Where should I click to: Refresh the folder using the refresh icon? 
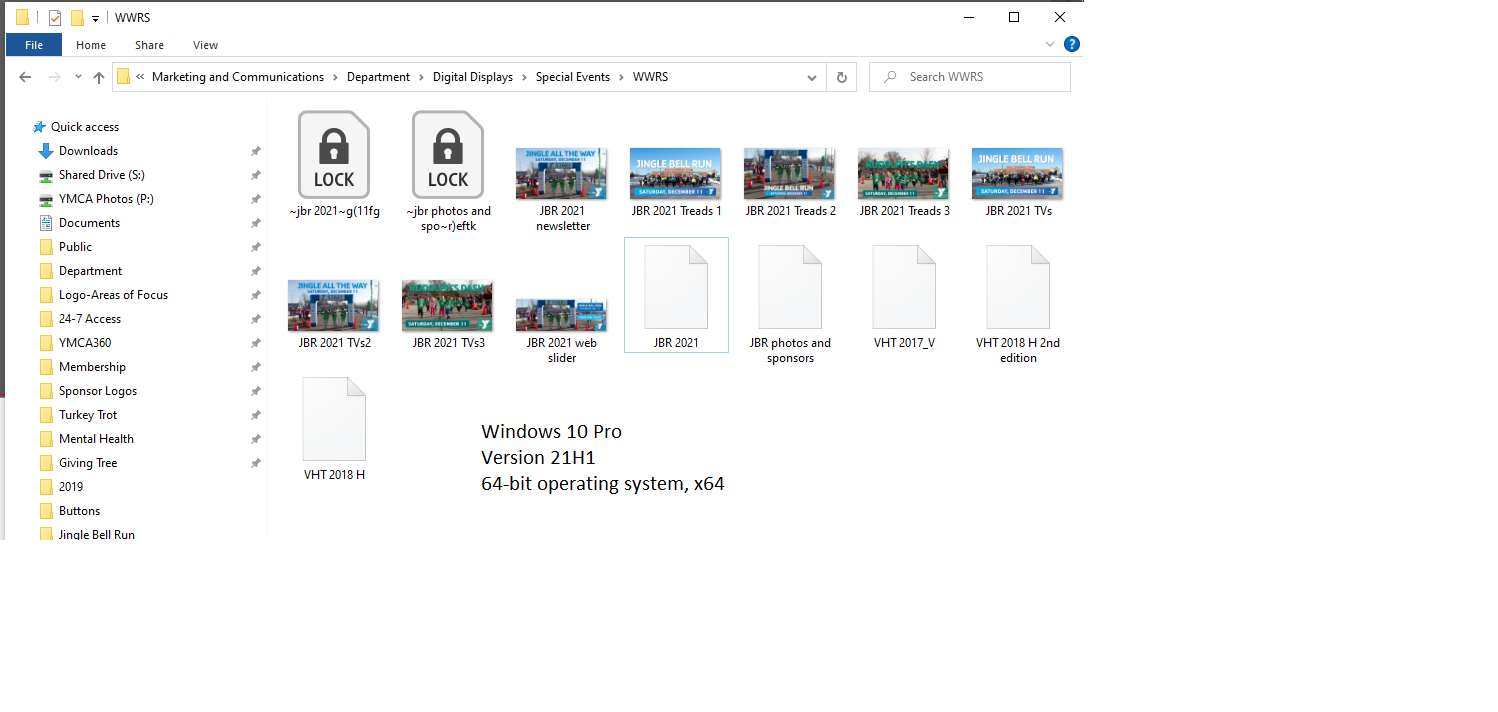[841, 76]
